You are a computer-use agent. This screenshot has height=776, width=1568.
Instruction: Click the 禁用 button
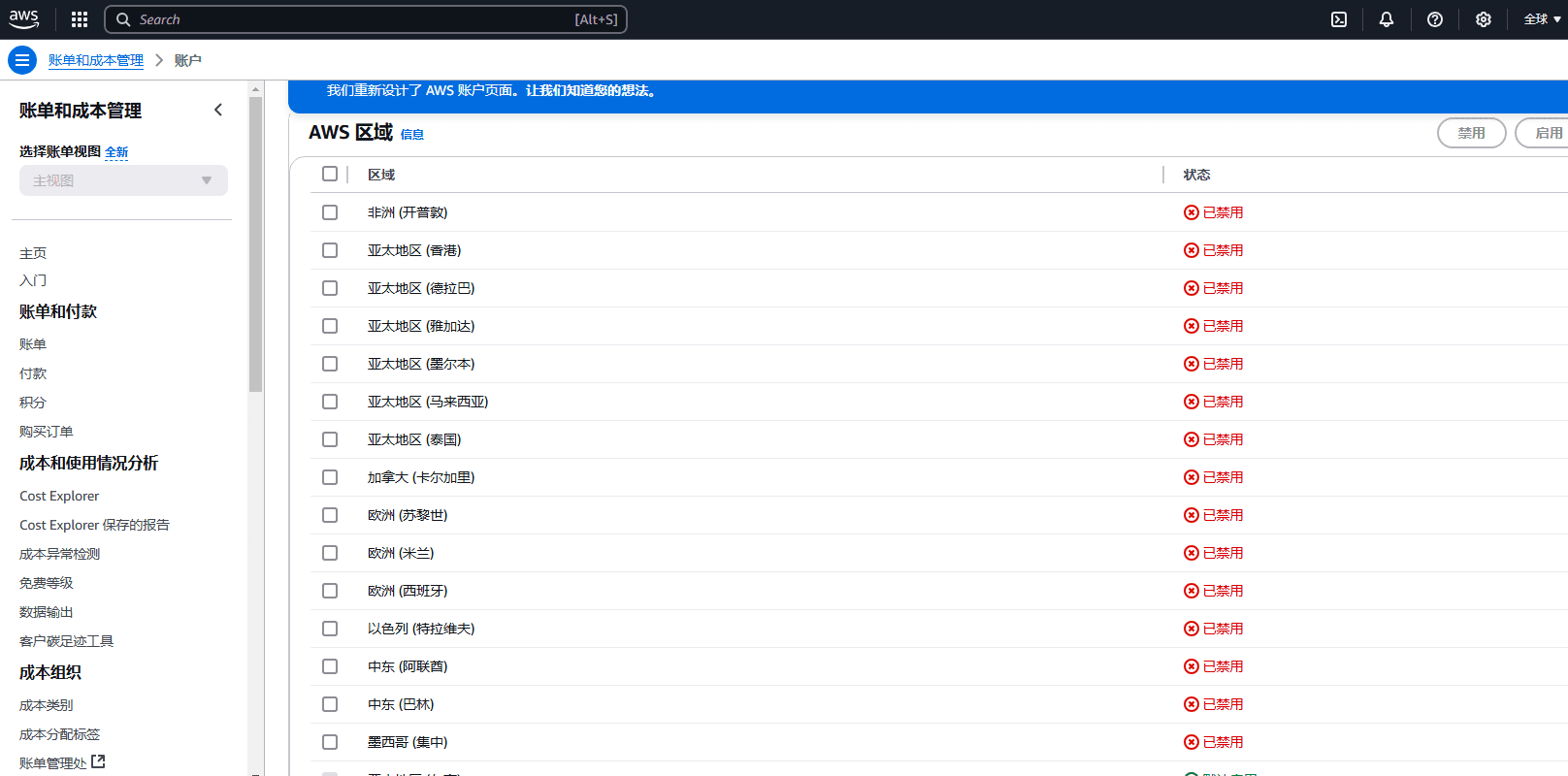pyautogui.click(x=1472, y=133)
